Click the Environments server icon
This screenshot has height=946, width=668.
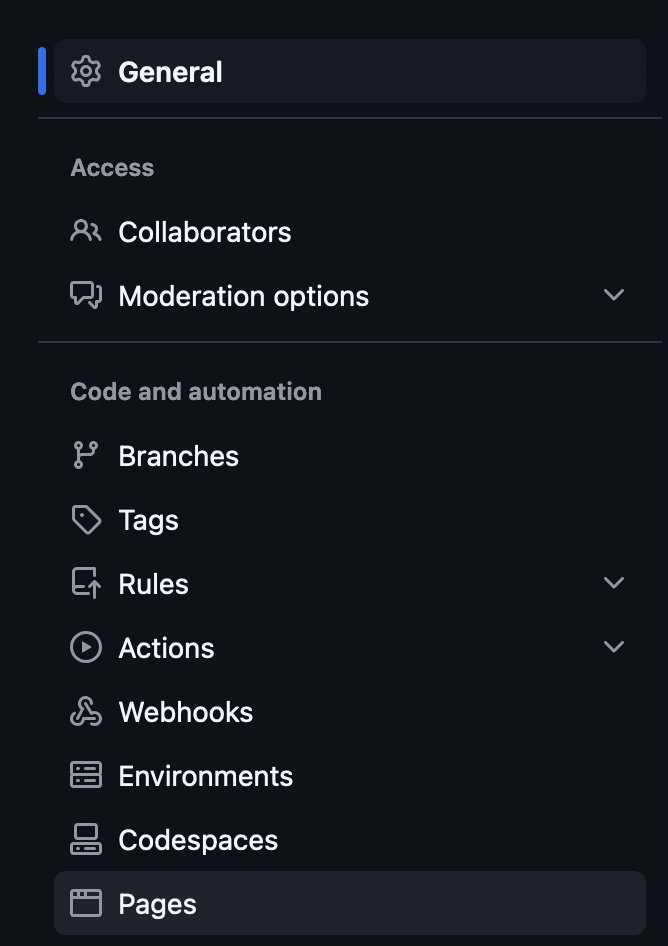(86, 775)
